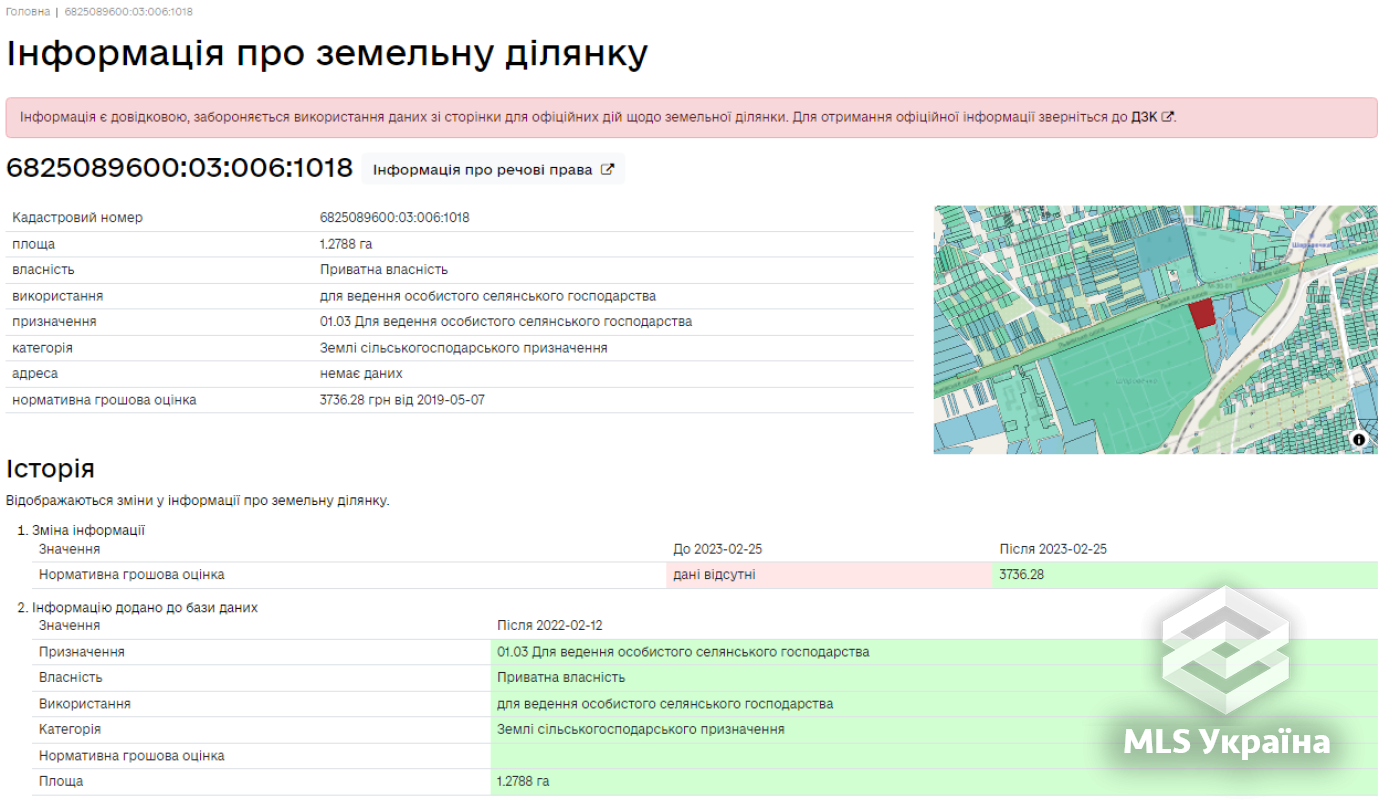Screen dimensions: 1400x809
Task: Click the pink notice text 'Інформація є довідковою'
Action: coord(103,117)
